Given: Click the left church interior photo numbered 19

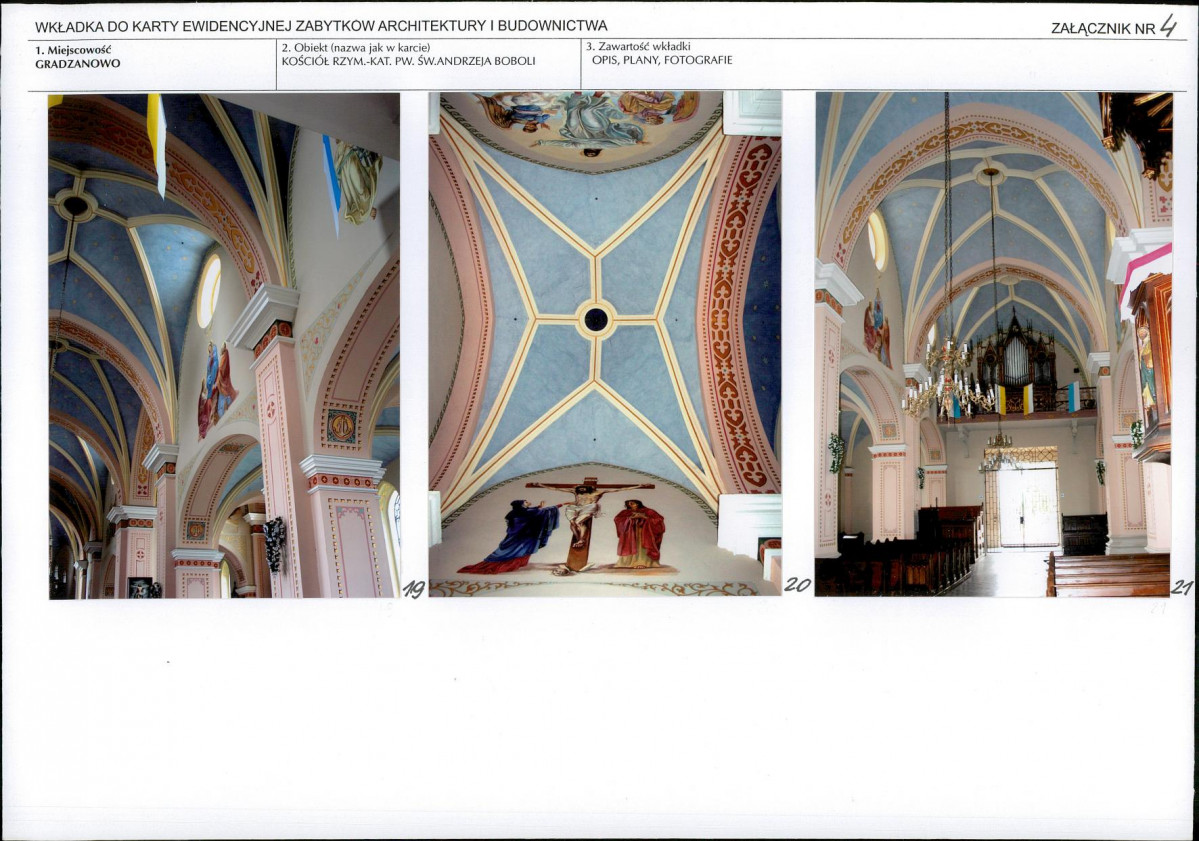Looking at the screenshot, I should point(224,345).
